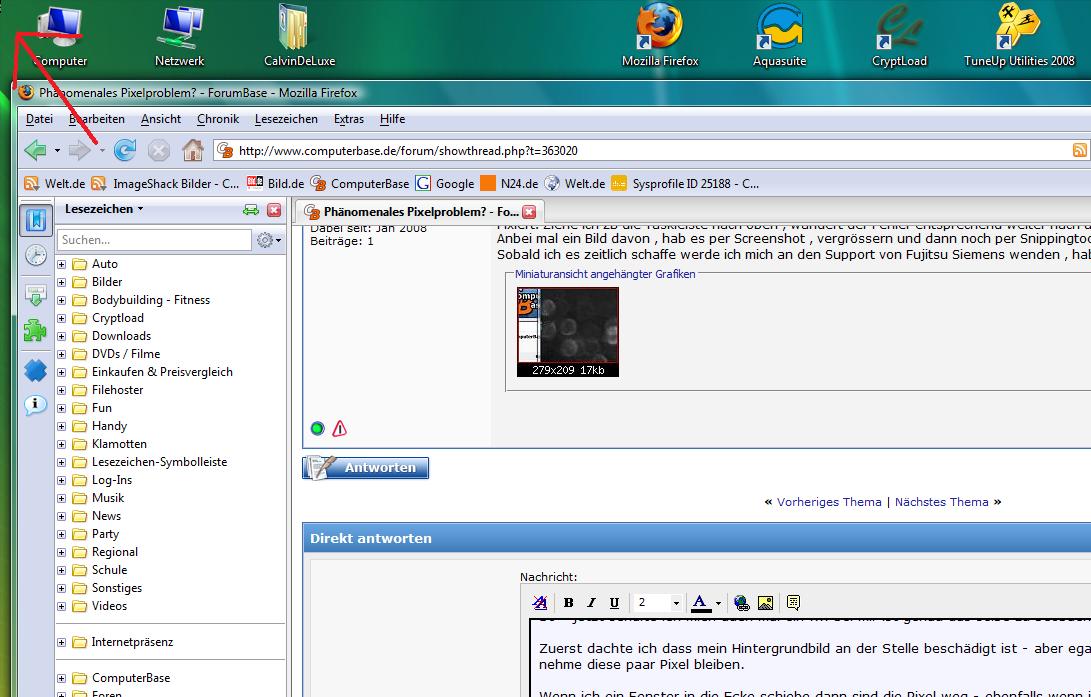This screenshot has width=1091, height=697.
Task: Go back with the green back arrow
Action: click(x=35, y=150)
